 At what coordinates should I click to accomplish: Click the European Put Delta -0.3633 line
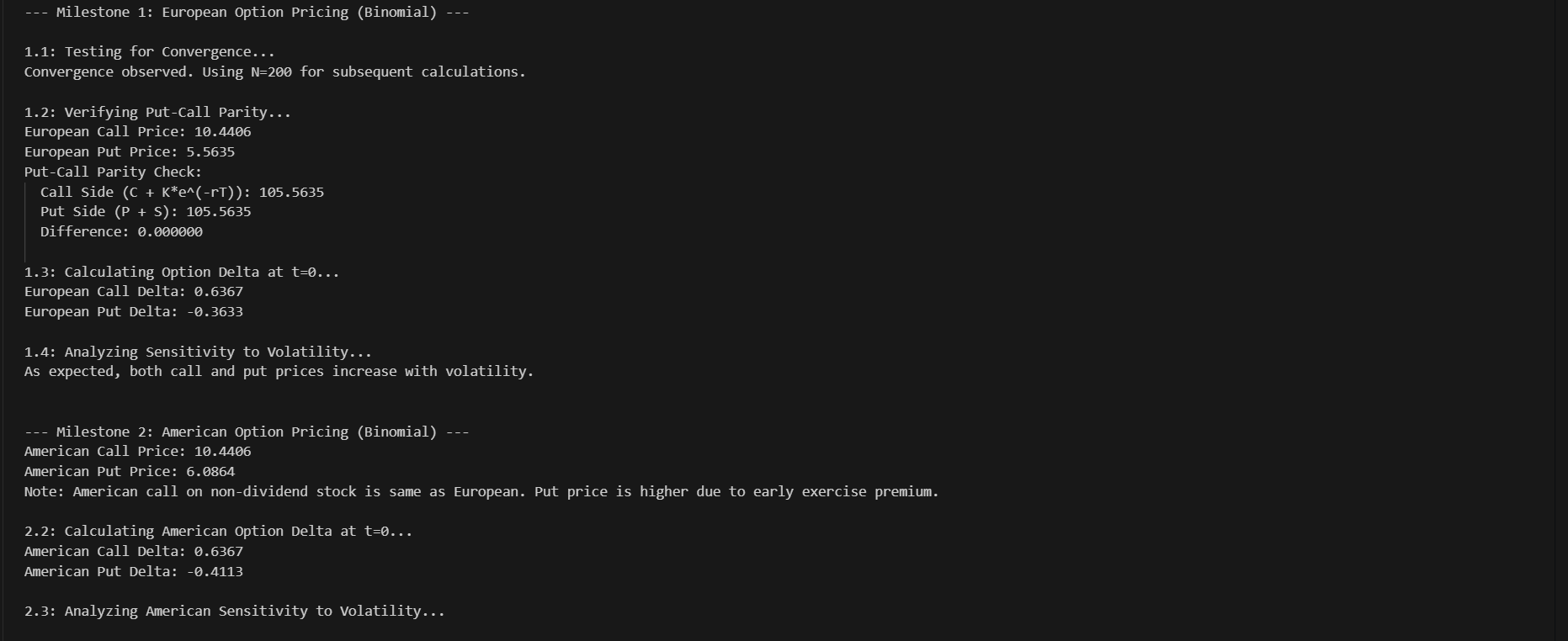tap(134, 311)
